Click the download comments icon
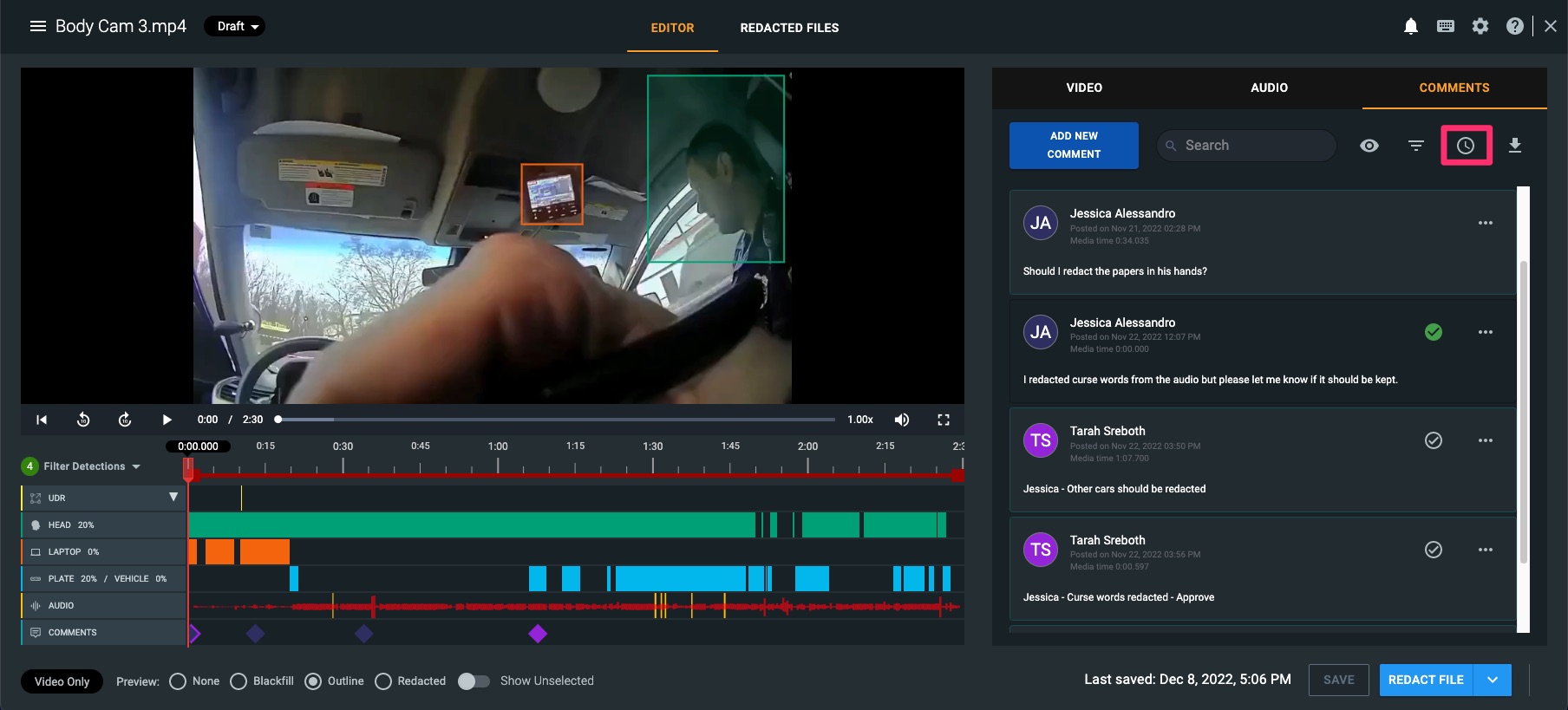Viewport: 1568px width, 710px height. [1515, 146]
